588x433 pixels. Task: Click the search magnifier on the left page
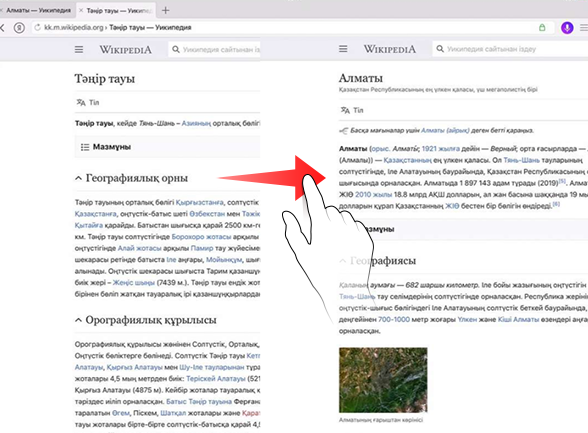click(x=176, y=49)
